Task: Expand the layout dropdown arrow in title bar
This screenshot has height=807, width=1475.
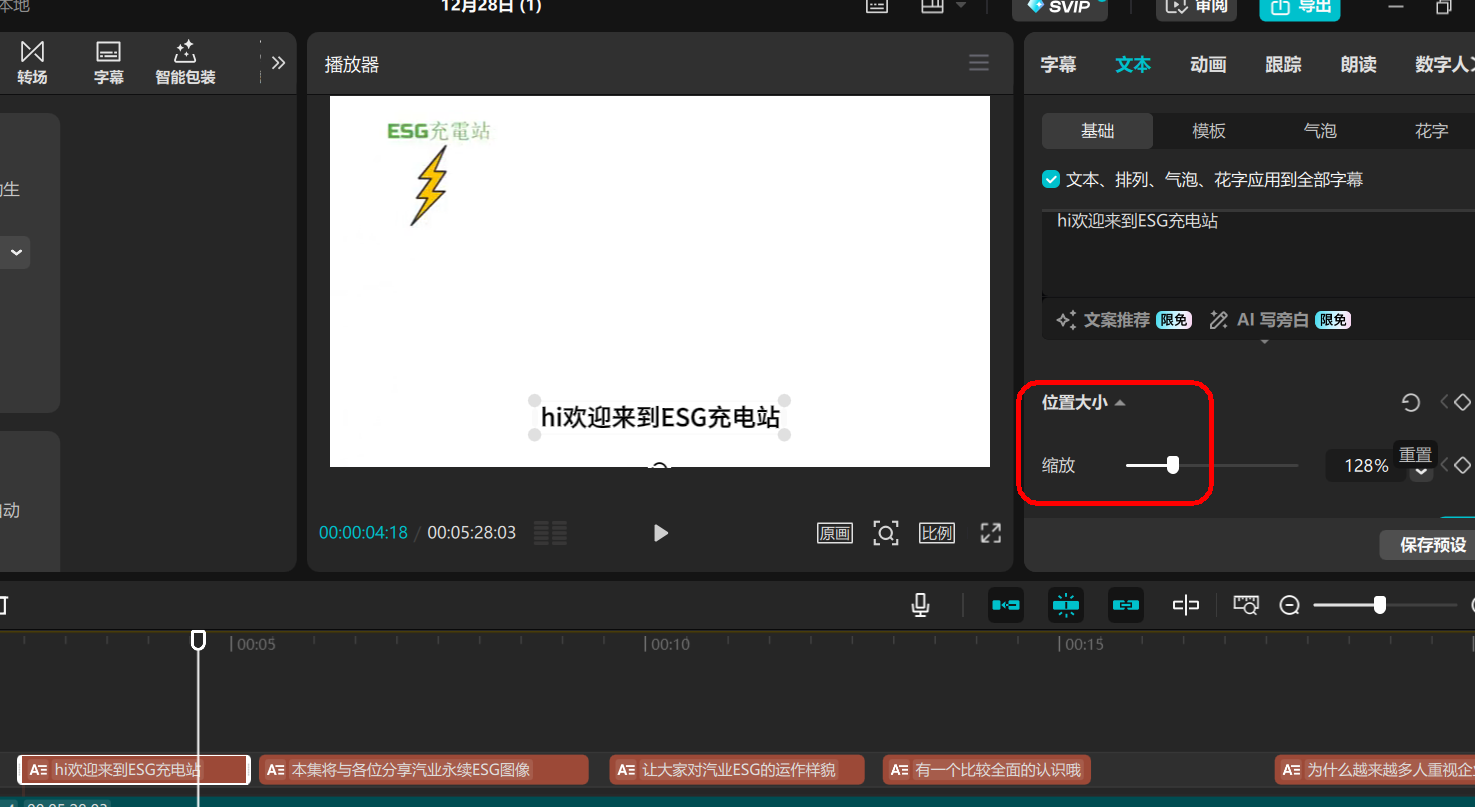Action: pyautogui.click(x=961, y=6)
